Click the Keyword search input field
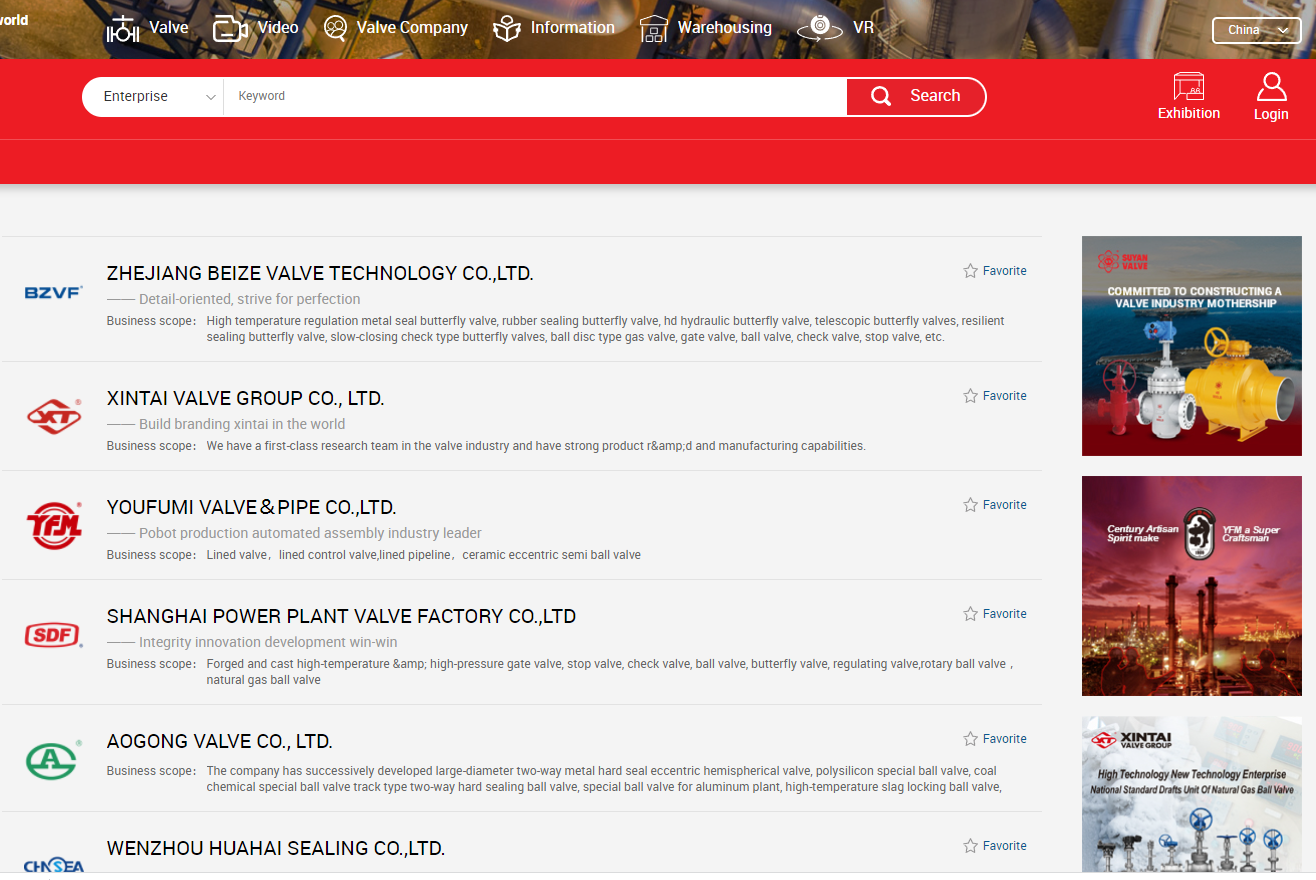Viewport: 1316px width, 880px height. pyautogui.click(x=535, y=97)
